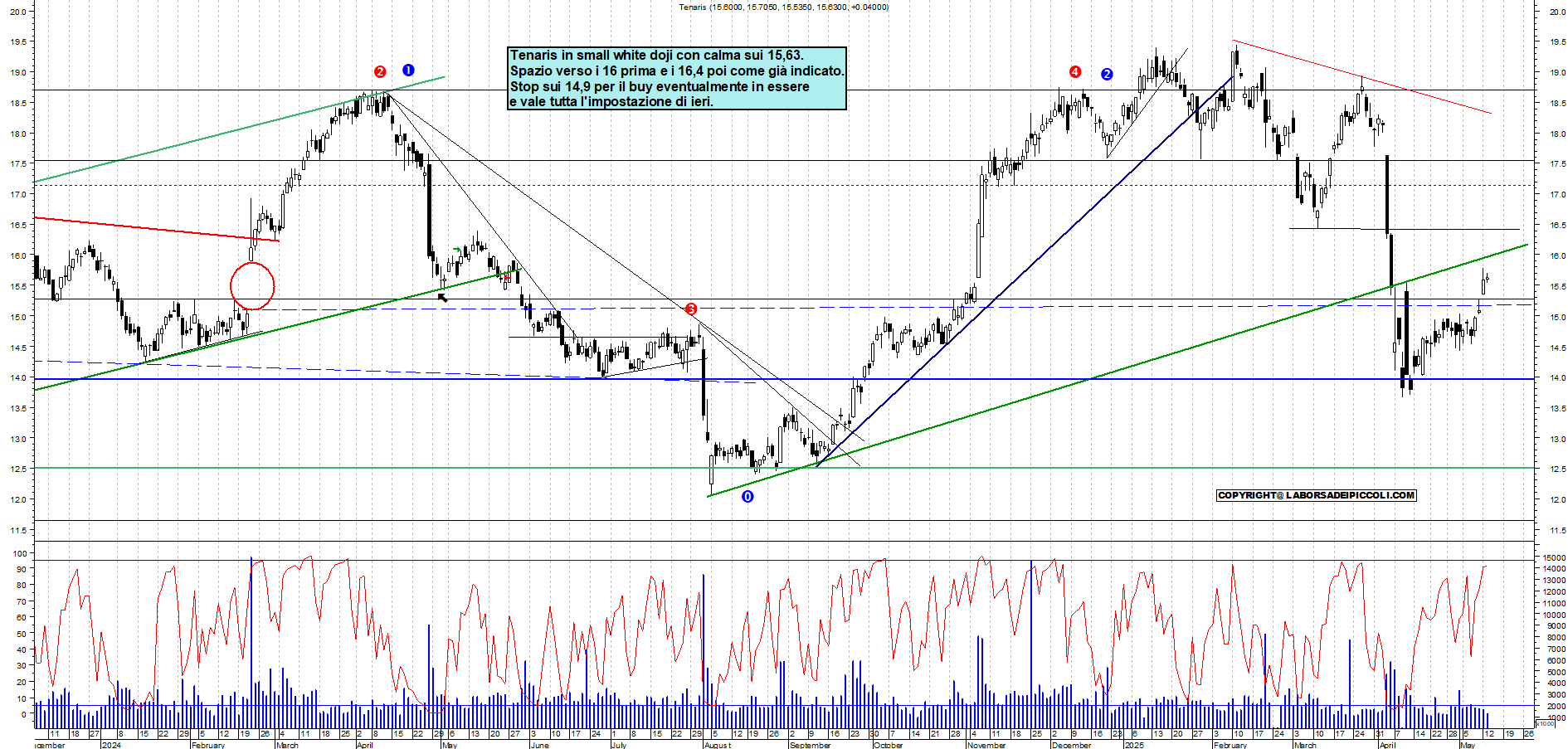This screenshot has width=1568, height=749.
Task: Click the 11.5 value on the left price axis
Action: click(17, 530)
